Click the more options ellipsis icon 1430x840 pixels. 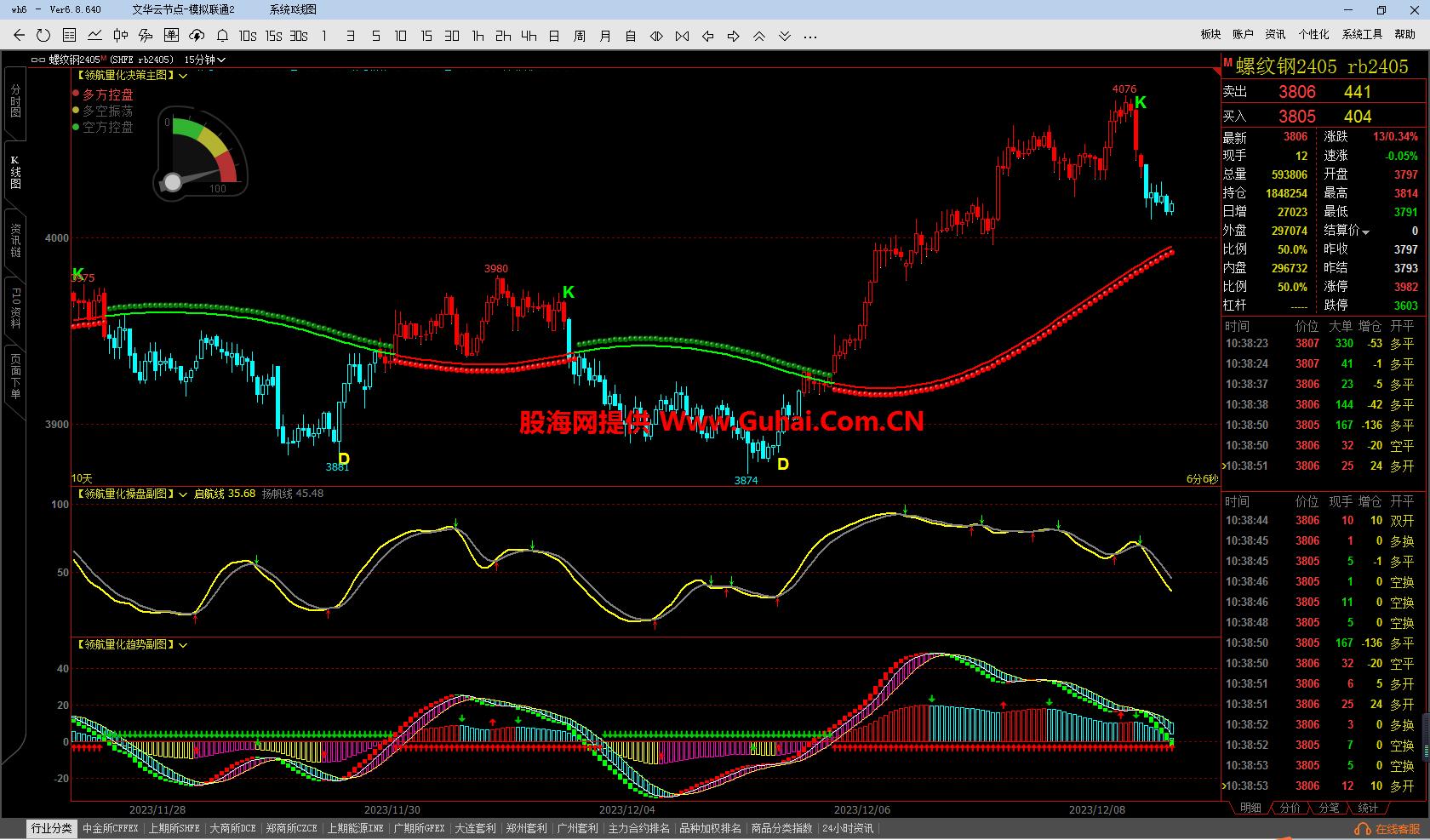point(810,36)
